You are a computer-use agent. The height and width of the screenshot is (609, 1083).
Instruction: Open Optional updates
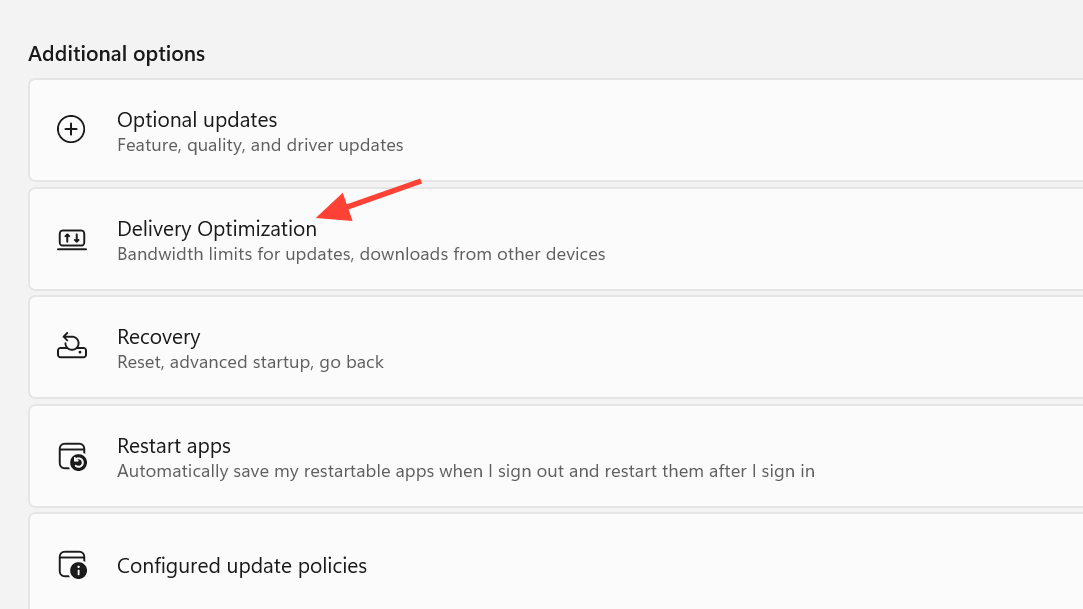(x=197, y=120)
